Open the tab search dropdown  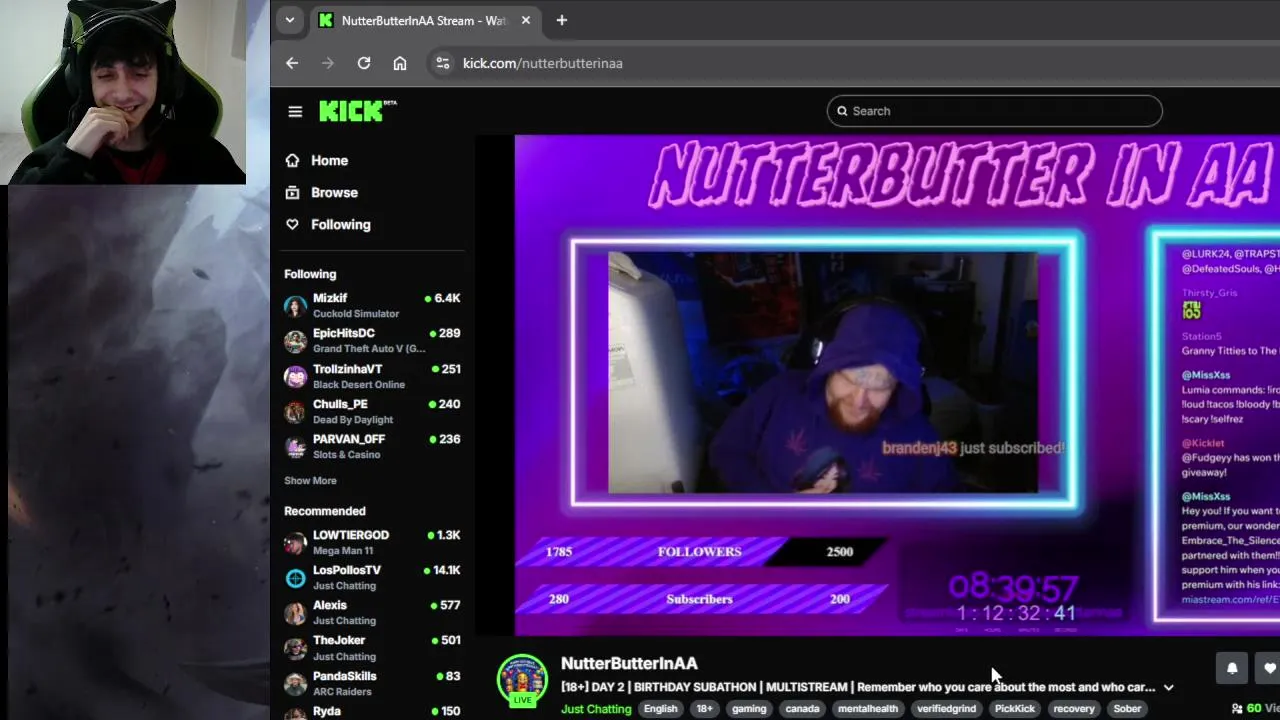(289, 20)
